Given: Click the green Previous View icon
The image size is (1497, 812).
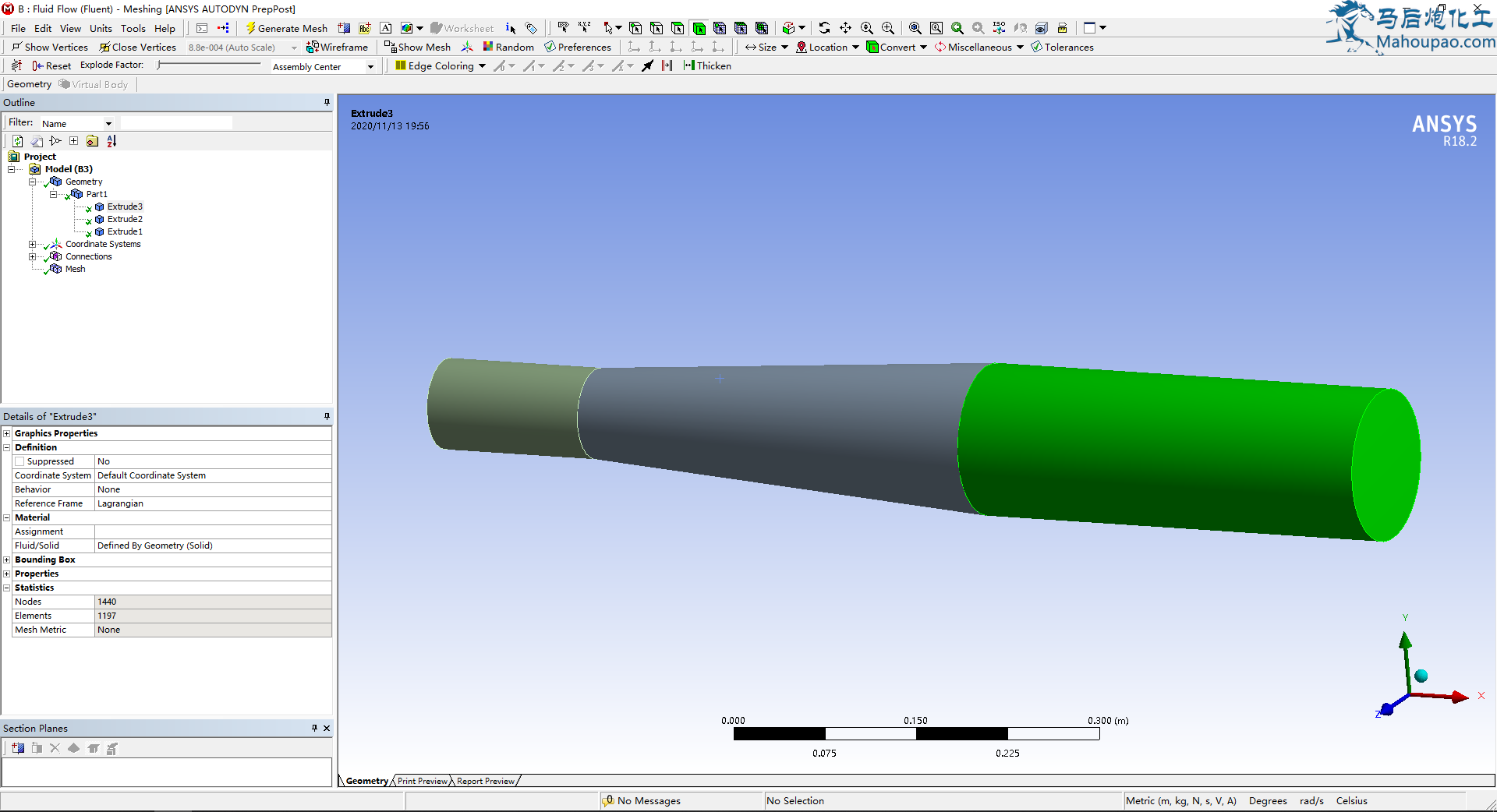Looking at the screenshot, I should 957,28.
